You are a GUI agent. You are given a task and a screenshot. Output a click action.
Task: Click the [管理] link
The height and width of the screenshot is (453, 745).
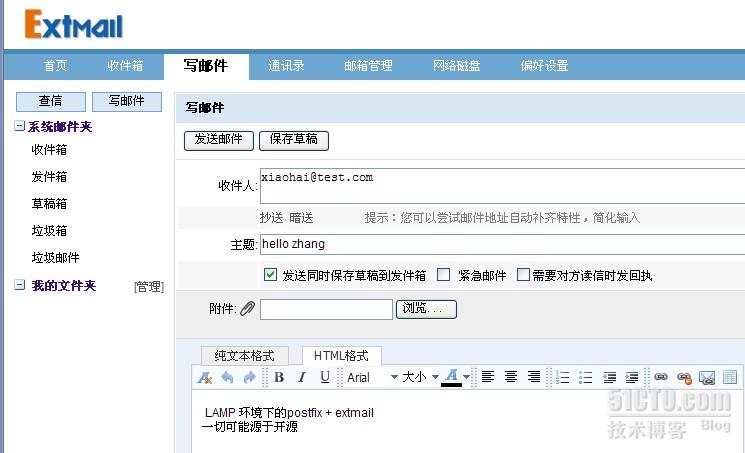149,287
